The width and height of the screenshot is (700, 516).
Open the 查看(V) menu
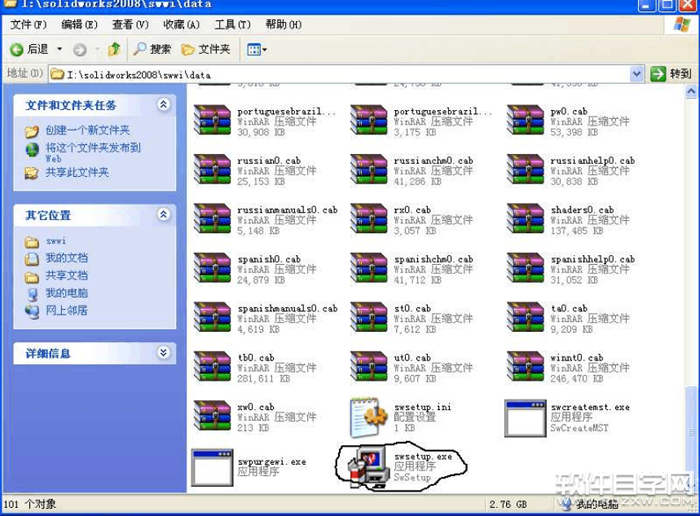(130, 24)
